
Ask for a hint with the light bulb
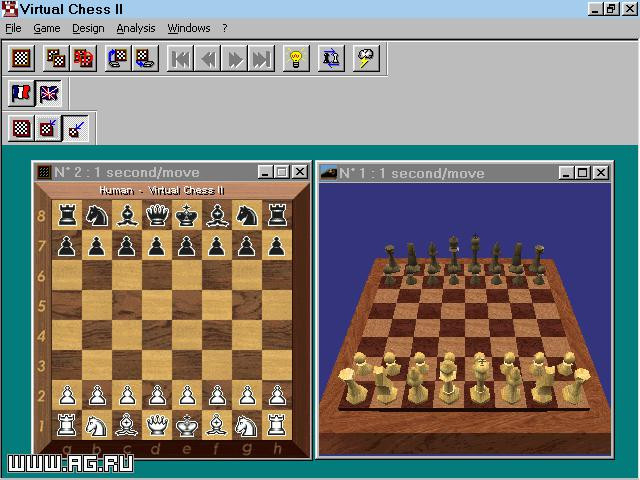point(296,58)
